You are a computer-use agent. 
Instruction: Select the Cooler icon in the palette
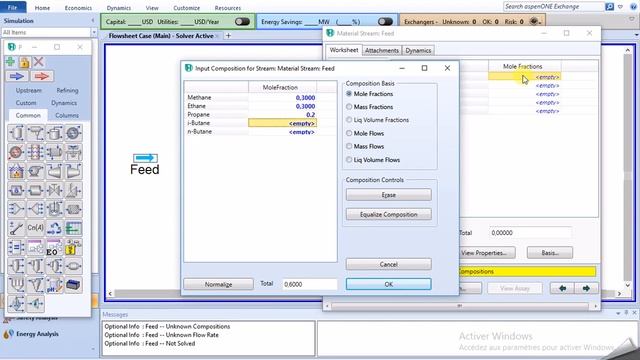pyautogui.click(x=73, y=133)
